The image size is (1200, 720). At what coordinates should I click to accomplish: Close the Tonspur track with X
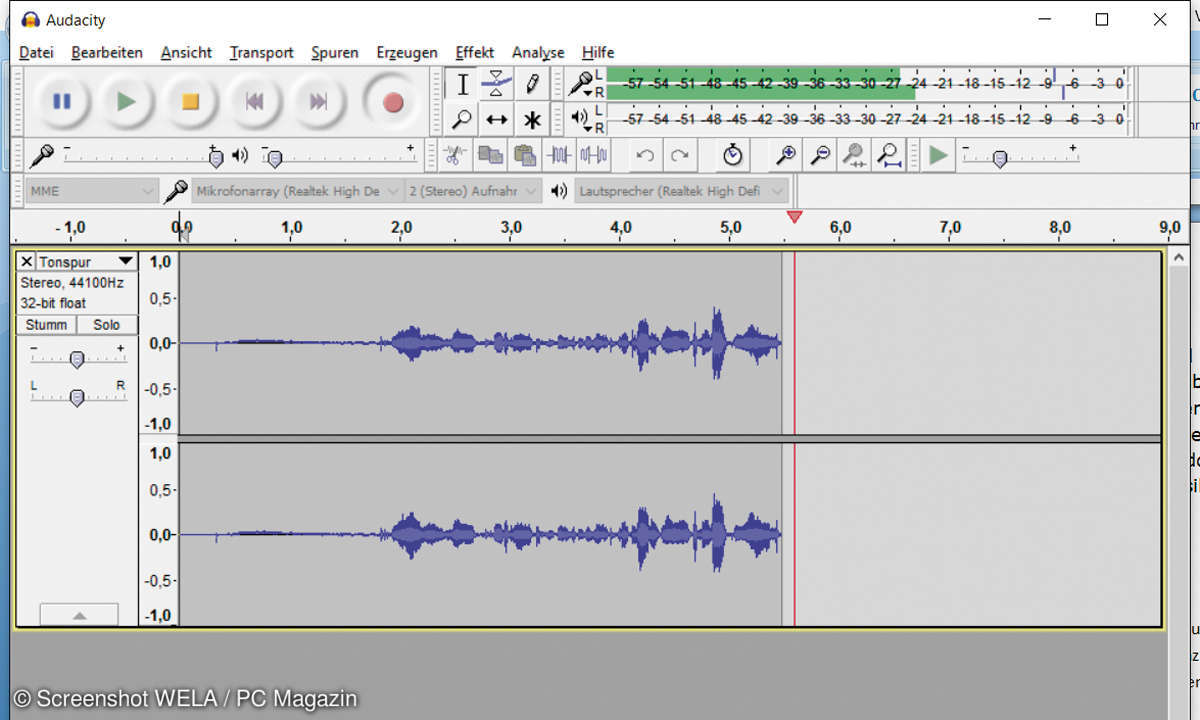pos(26,262)
